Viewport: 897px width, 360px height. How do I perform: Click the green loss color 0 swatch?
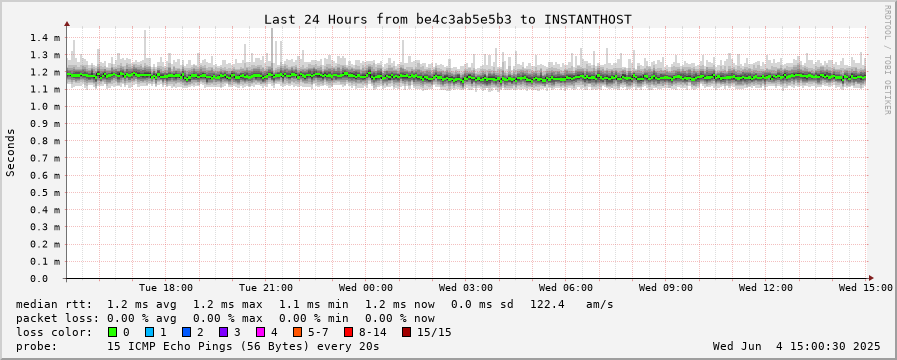113,332
